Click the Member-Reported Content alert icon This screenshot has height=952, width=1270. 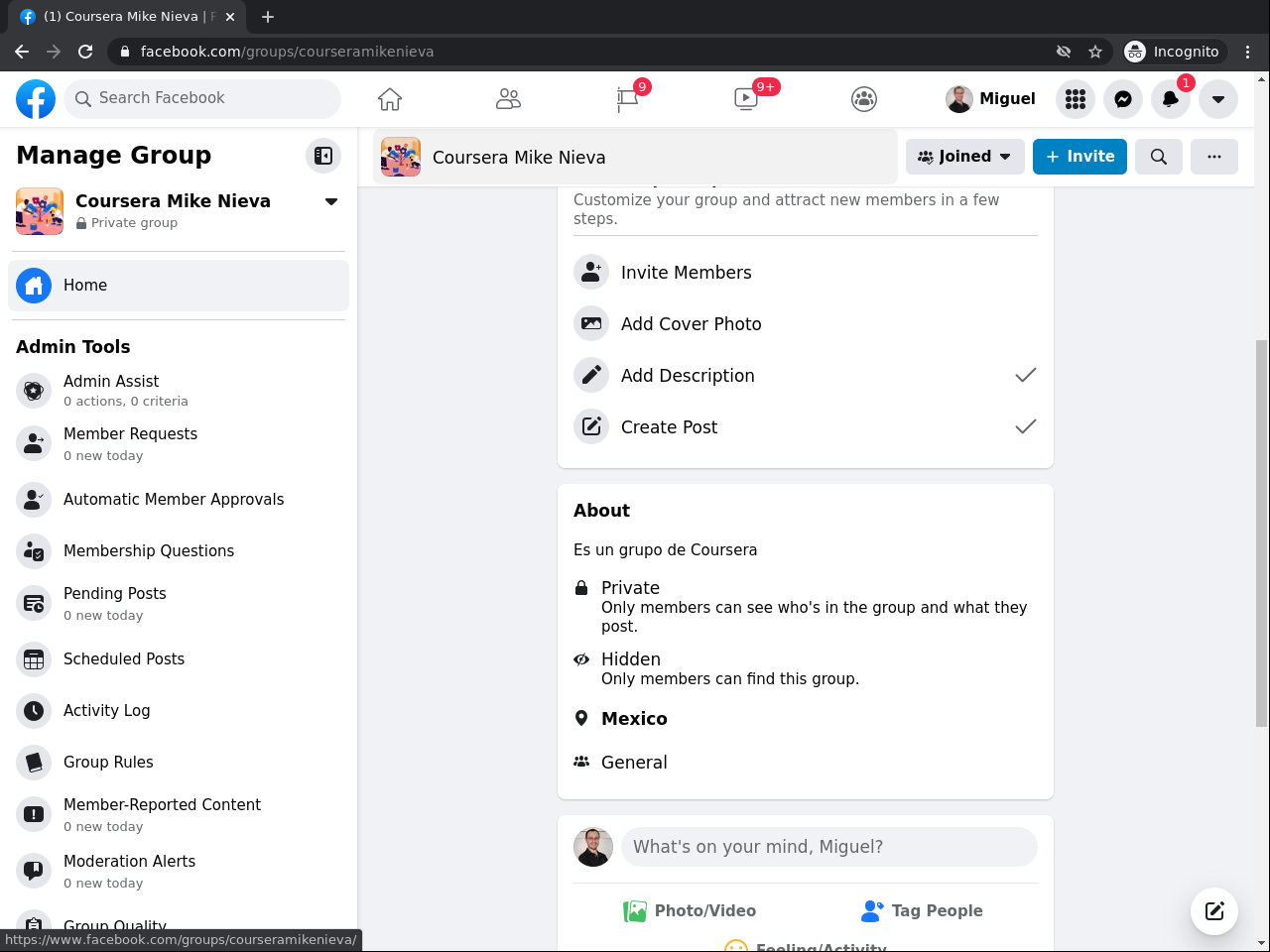(34, 815)
